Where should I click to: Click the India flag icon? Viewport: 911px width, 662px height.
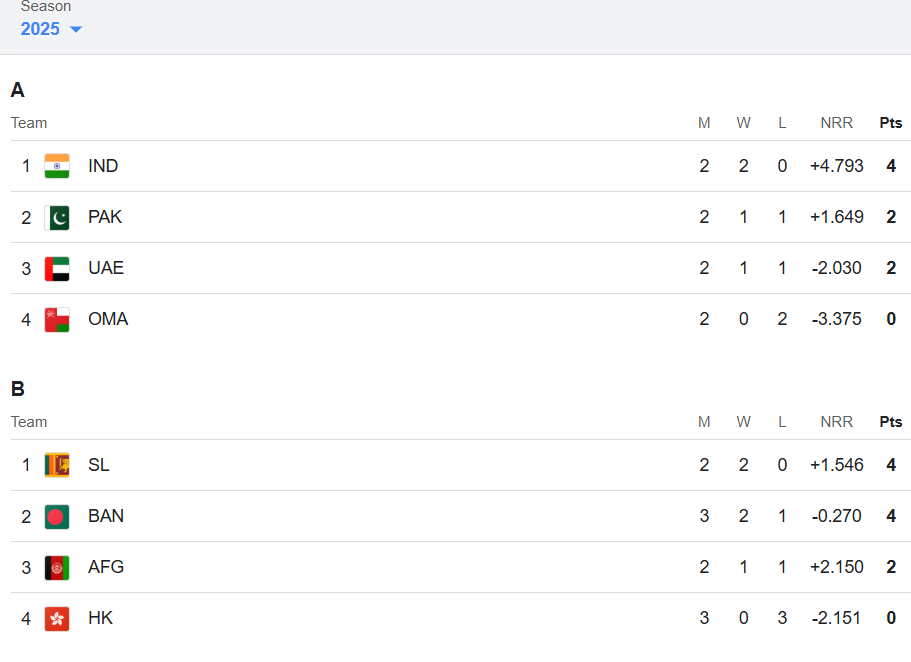57,165
